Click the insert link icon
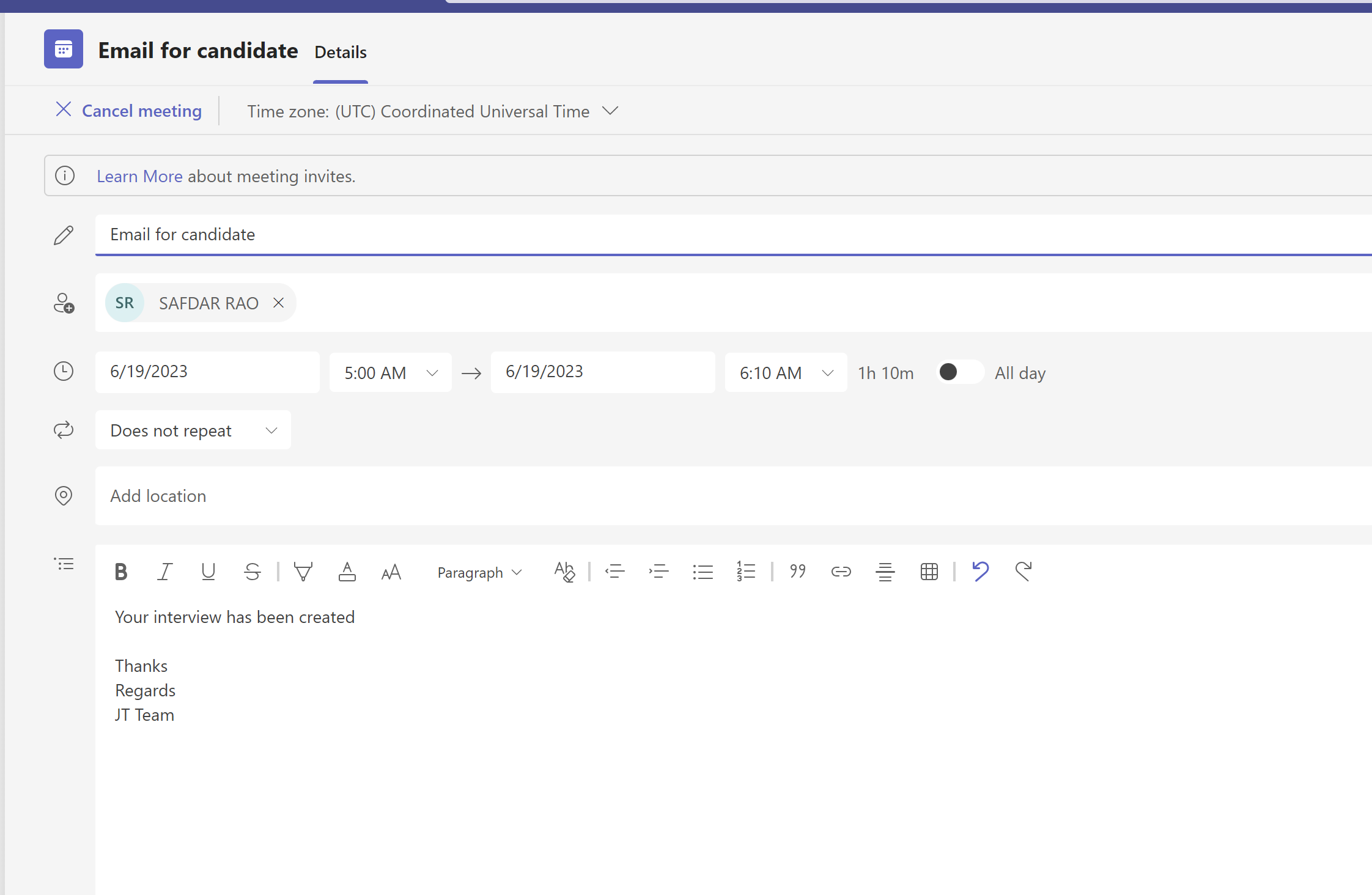The height and width of the screenshot is (895, 1372). click(x=841, y=572)
